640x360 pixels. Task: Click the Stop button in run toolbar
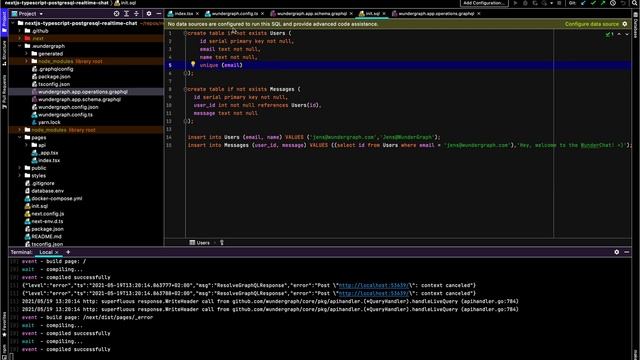(x=559, y=3)
